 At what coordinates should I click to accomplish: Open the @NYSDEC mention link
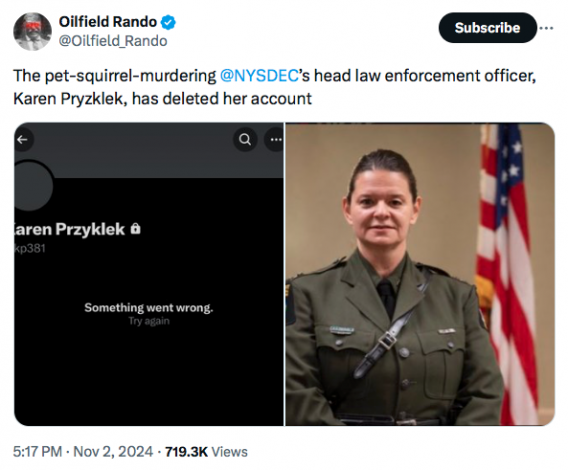(x=259, y=76)
